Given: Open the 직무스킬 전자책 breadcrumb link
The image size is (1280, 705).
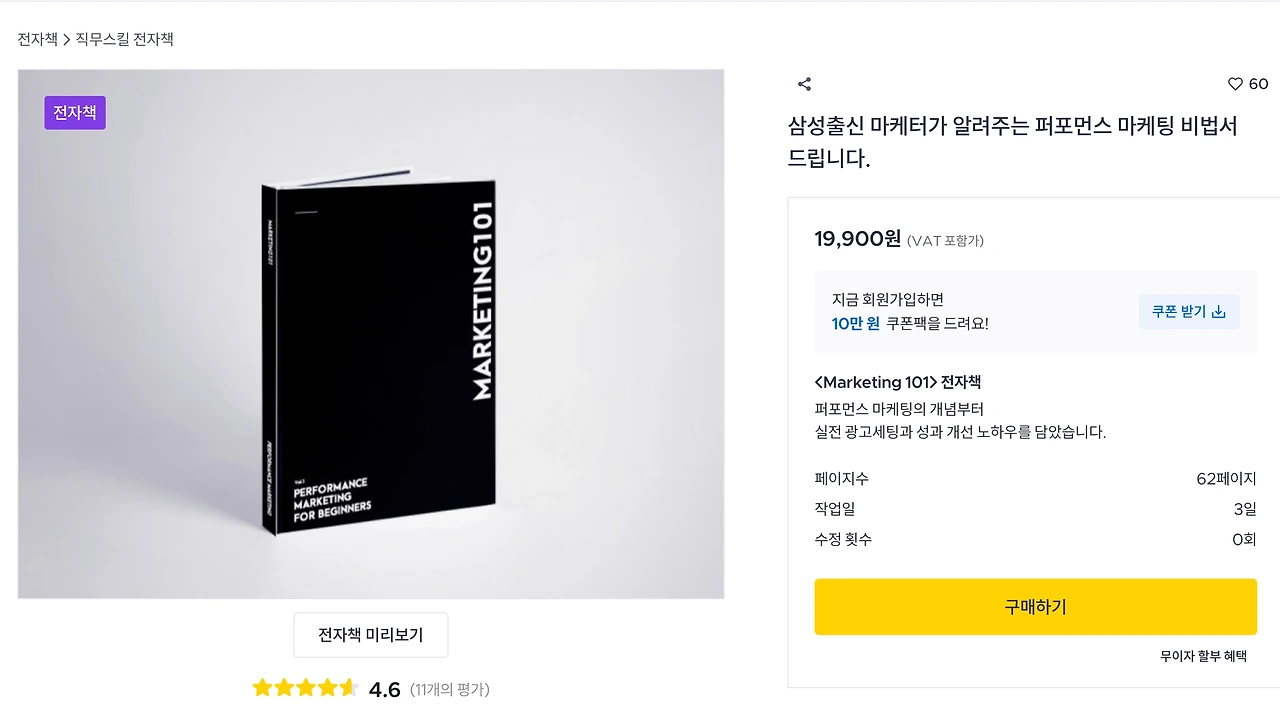Looking at the screenshot, I should 125,39.
